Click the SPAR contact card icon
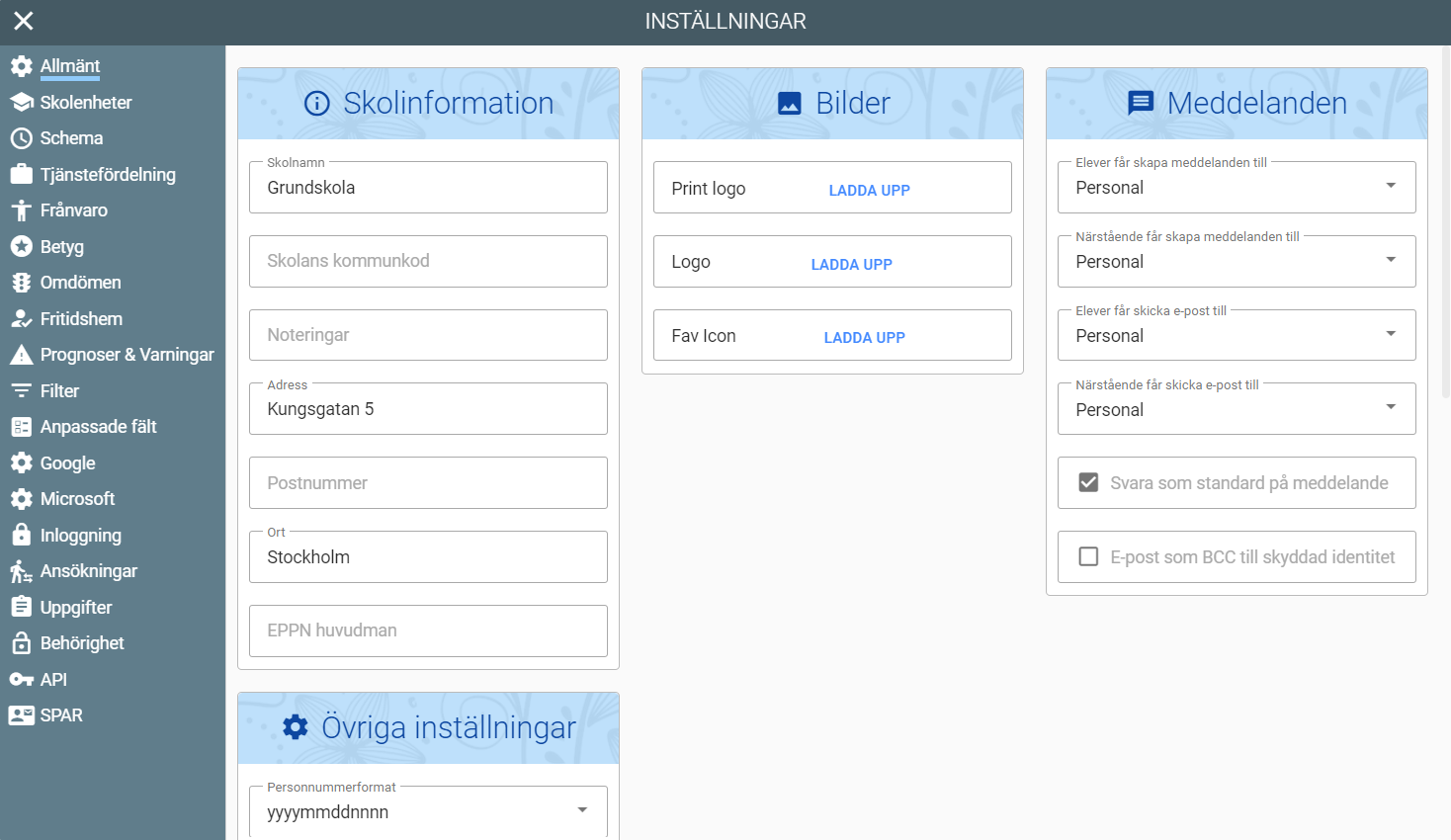This screenshot has height=840, width=1451. coord(22,715)
